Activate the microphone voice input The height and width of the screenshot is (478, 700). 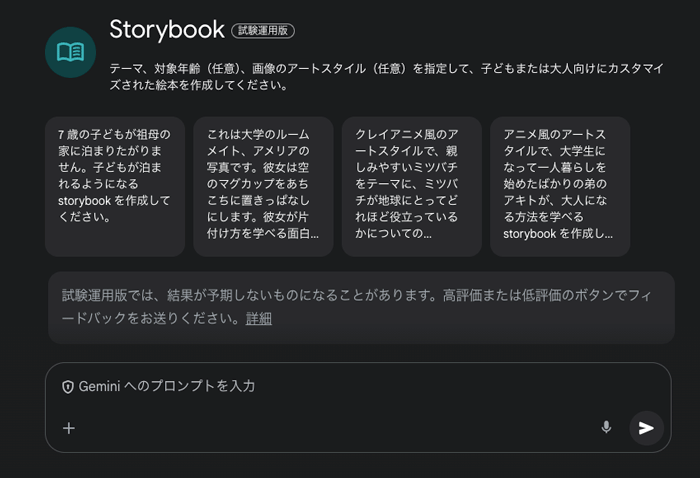tap(606, 428)
